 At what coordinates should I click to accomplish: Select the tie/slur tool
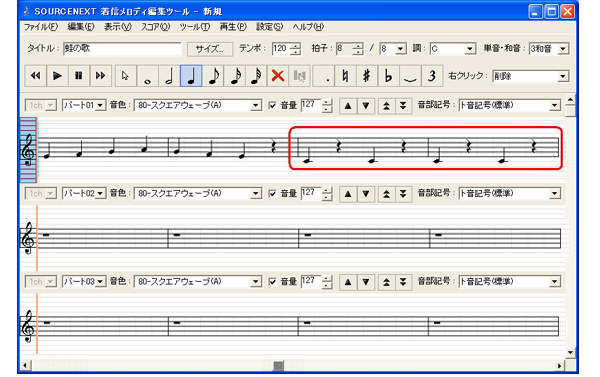point(410,76)
